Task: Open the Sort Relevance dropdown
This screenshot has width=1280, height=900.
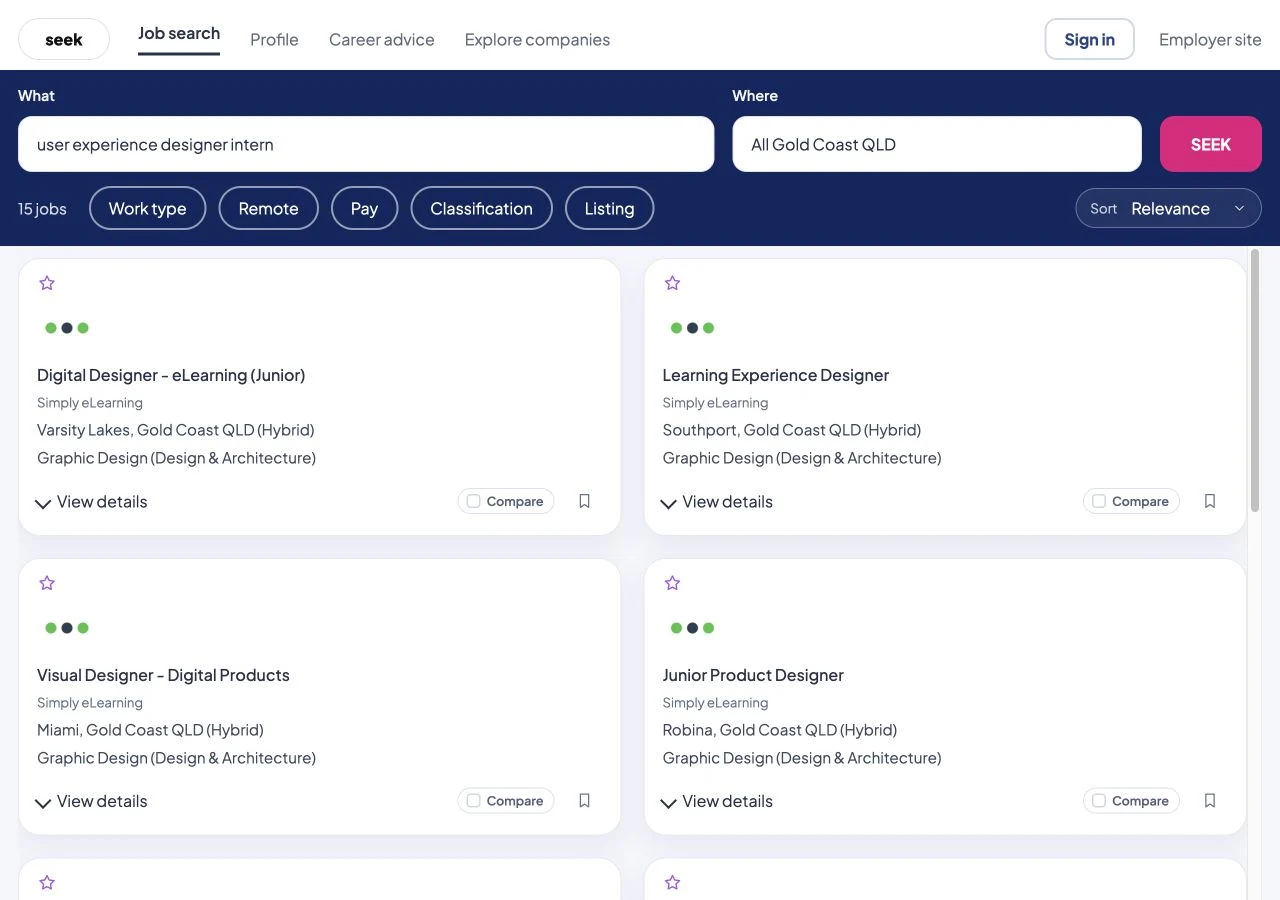Action: click(x=1168, y=209)
